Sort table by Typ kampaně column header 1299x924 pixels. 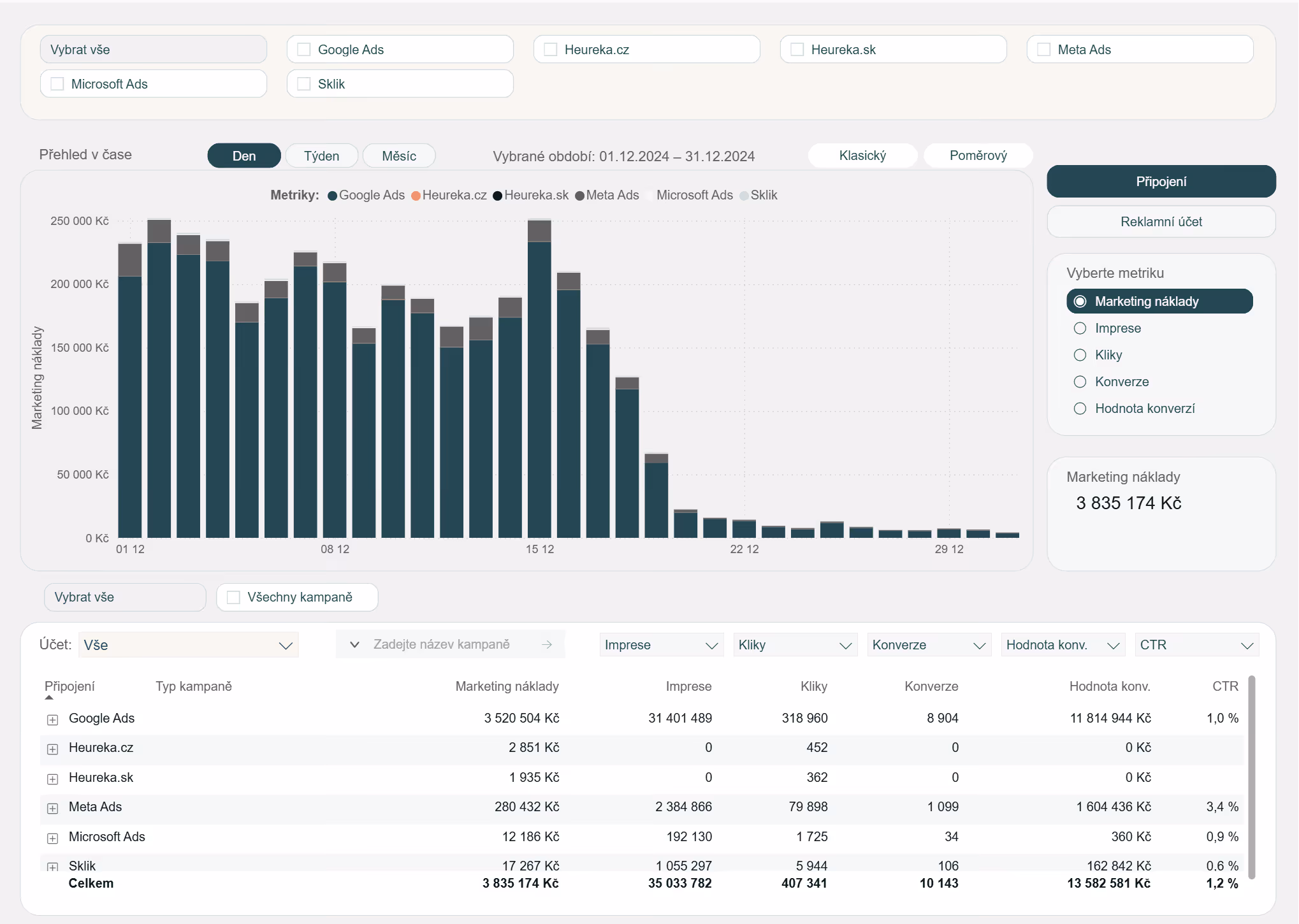[194, 686]
